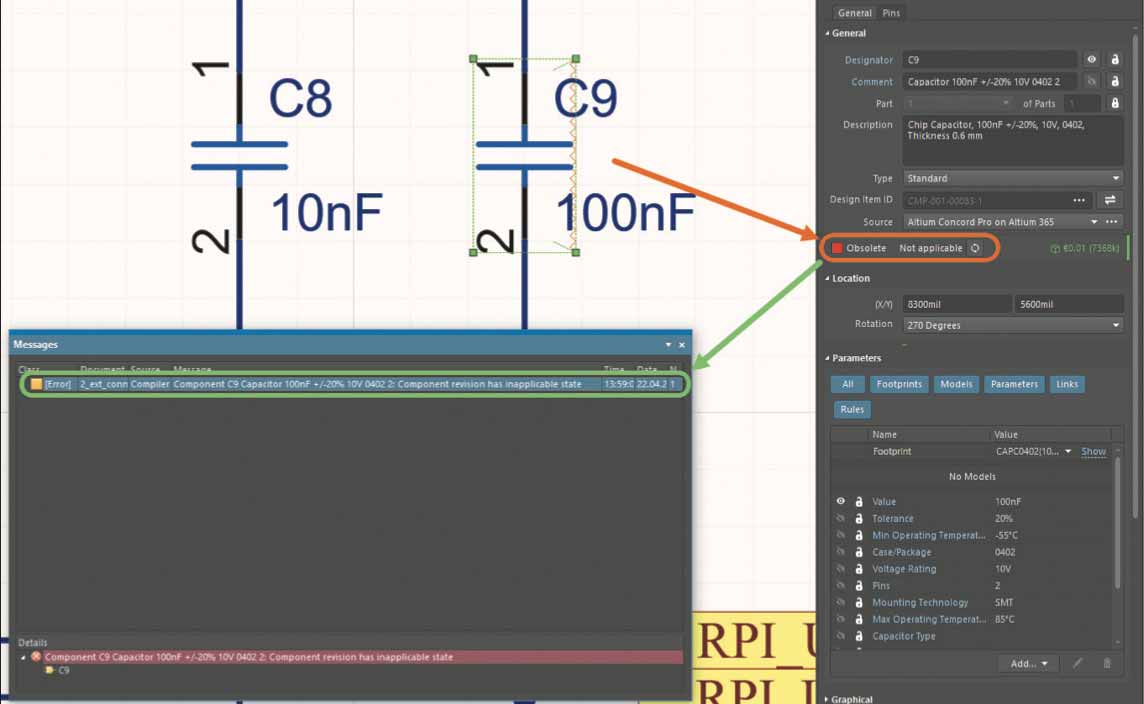The image size is (1144, 704).
Task: Click the pencil edit icon below parameters
Action: [1078, 663]
